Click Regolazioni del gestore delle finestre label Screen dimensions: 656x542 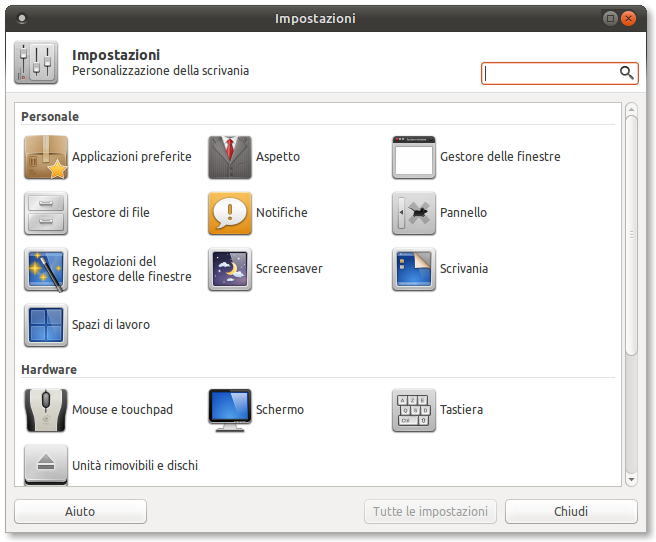click(132, 269)
